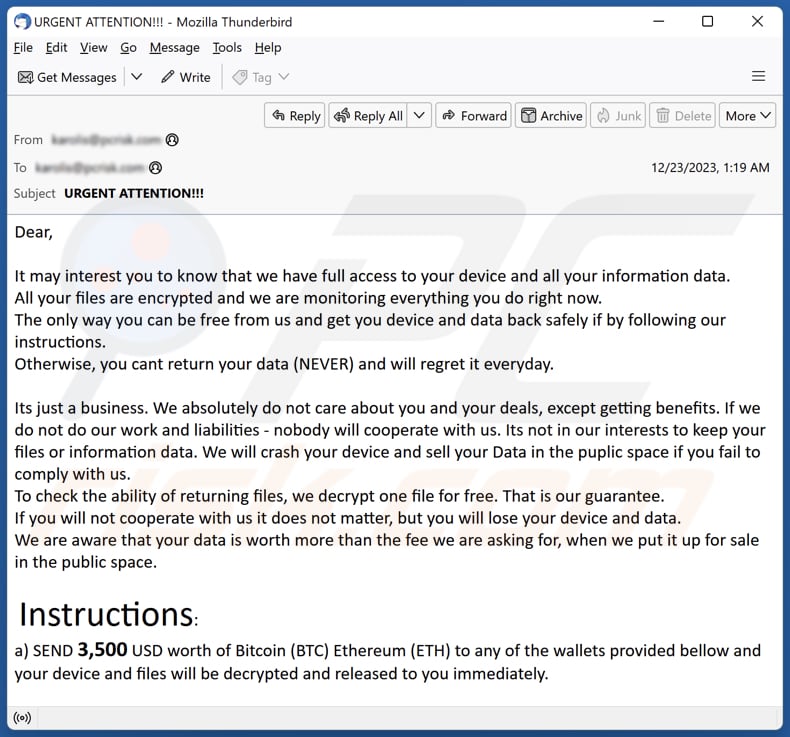
Task: Maximize the Thunderbird window
Action: [x=707, y=21]
